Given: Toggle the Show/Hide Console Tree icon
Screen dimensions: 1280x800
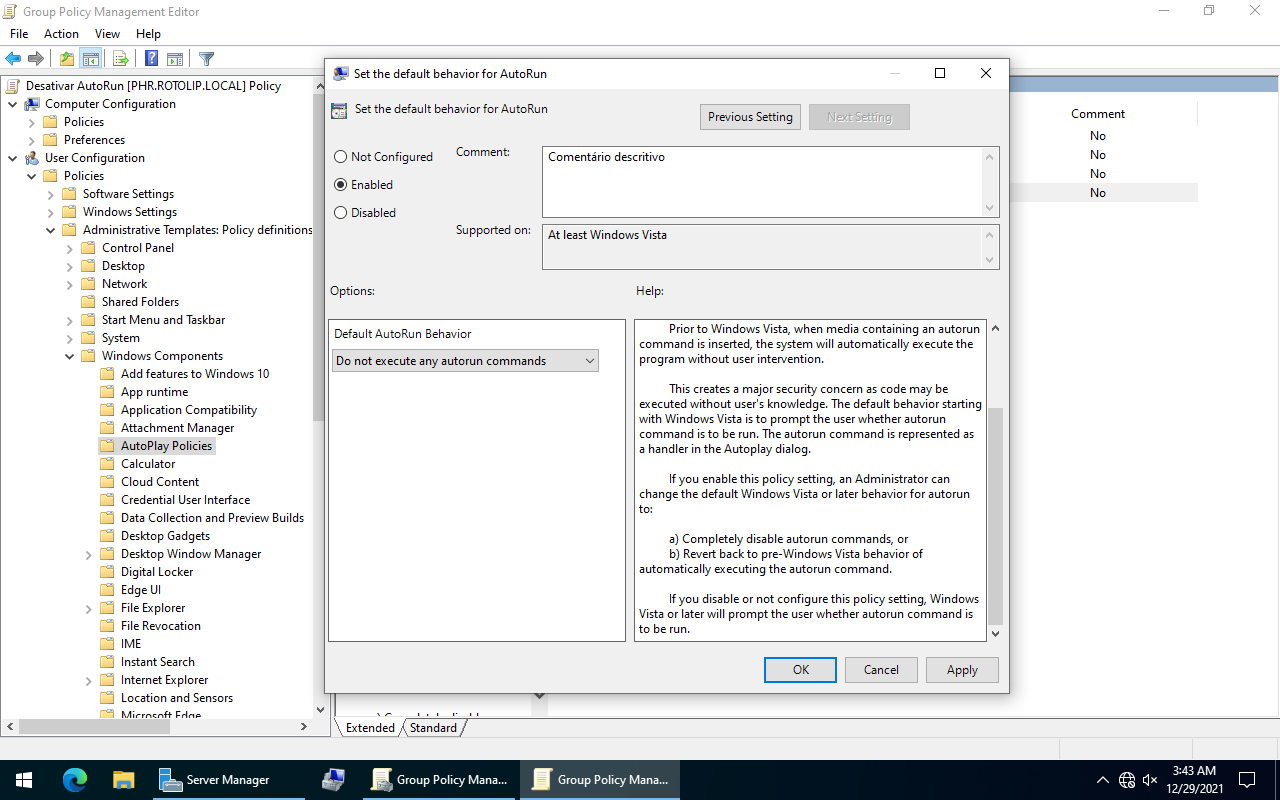Looking at the screenshot, I should (91, 59).
